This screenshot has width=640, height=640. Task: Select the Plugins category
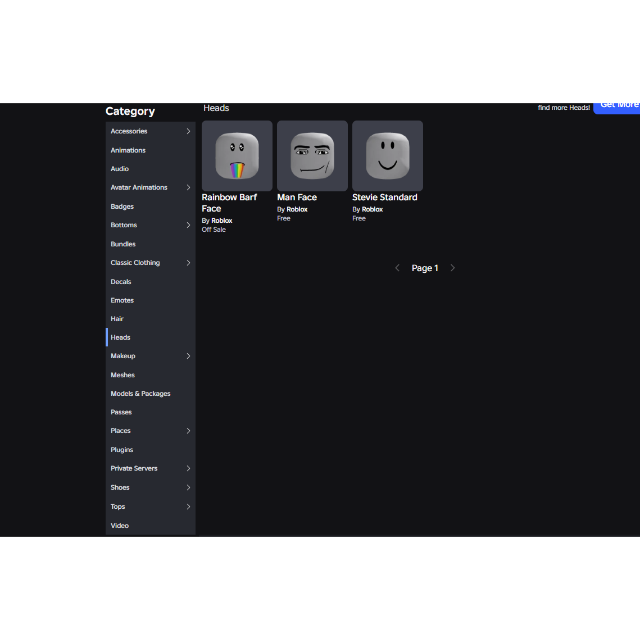tap(151, 450)
